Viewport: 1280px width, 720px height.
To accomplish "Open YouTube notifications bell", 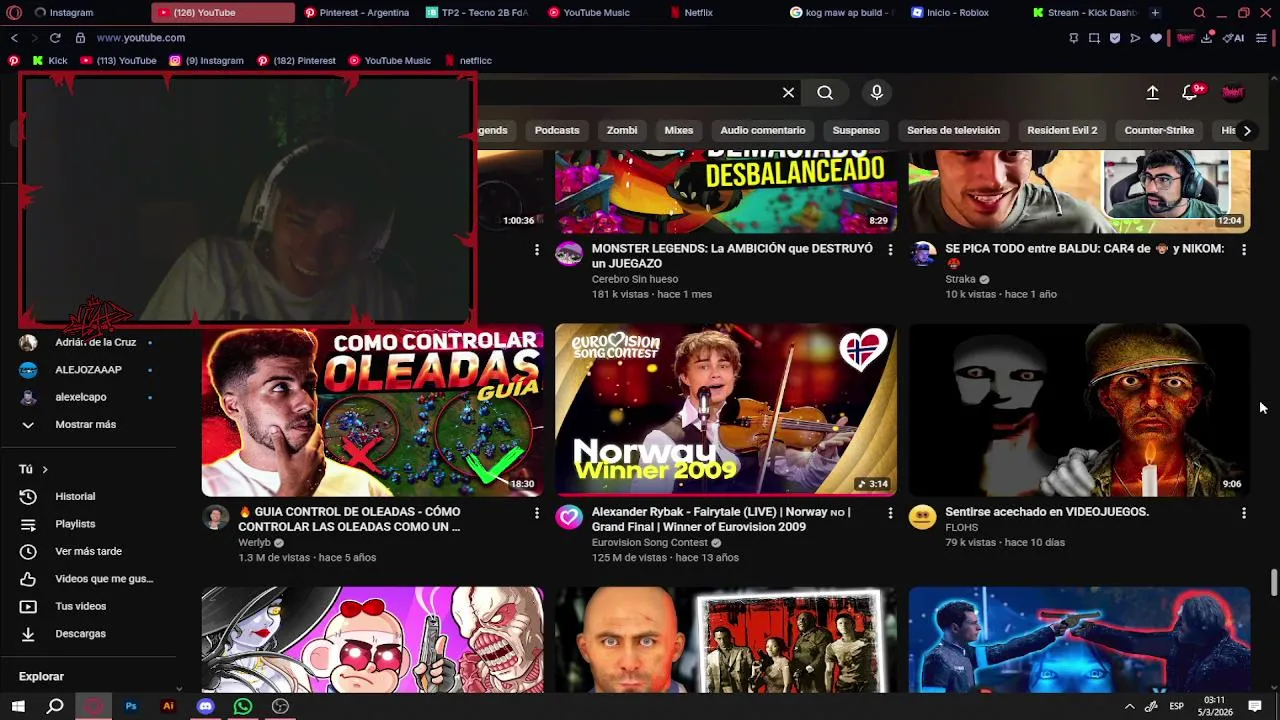I will [1190, 93].
